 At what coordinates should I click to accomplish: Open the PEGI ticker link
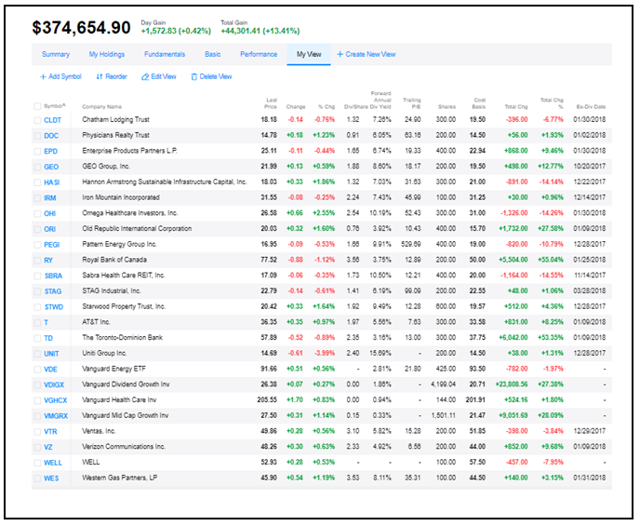52,245
